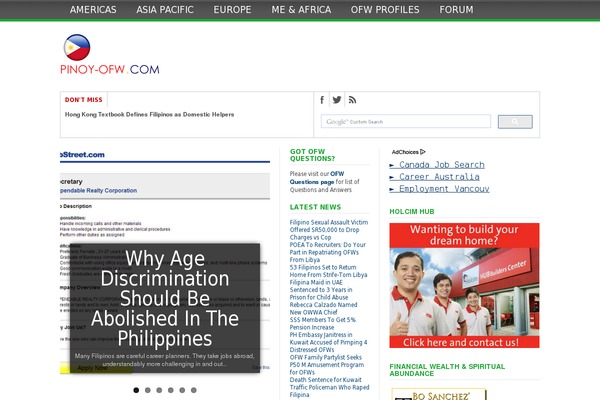The height and width of the screenshot is (400, 600).
Task: Read POEA To Recruiters news item
Action: [x=328, y=252]
